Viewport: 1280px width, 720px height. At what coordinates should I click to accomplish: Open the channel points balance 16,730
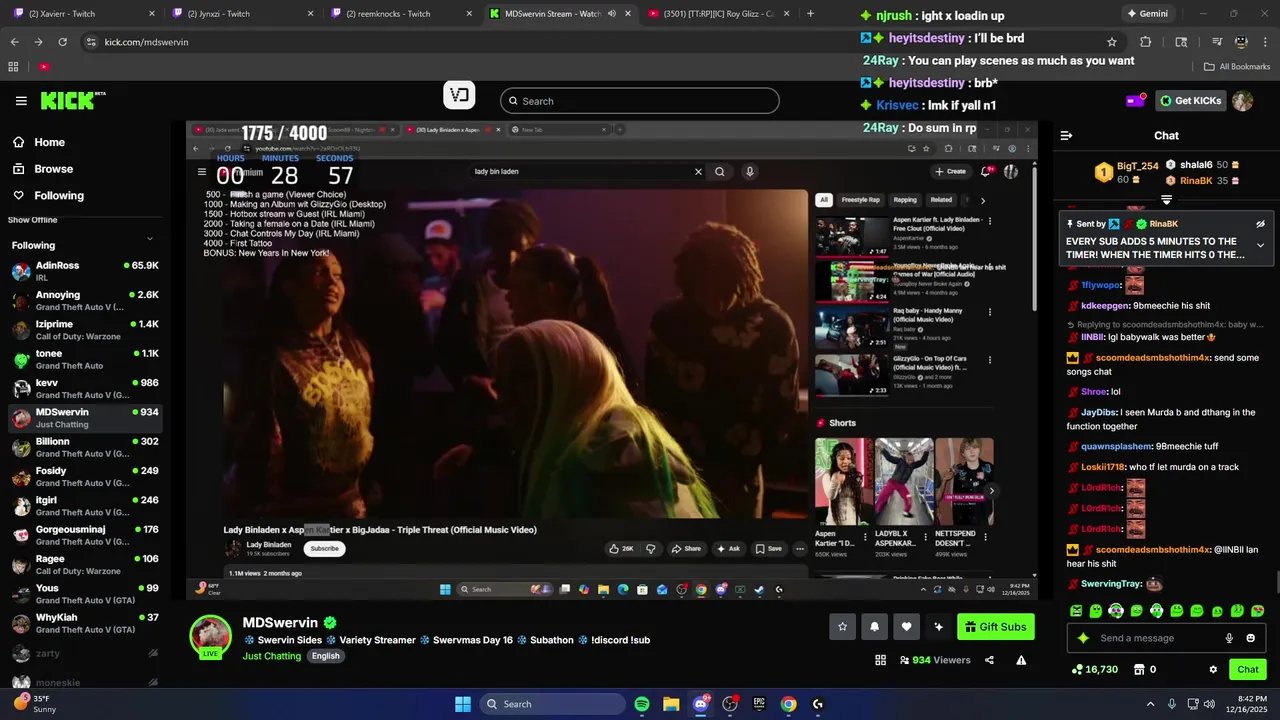(1094, 670)
